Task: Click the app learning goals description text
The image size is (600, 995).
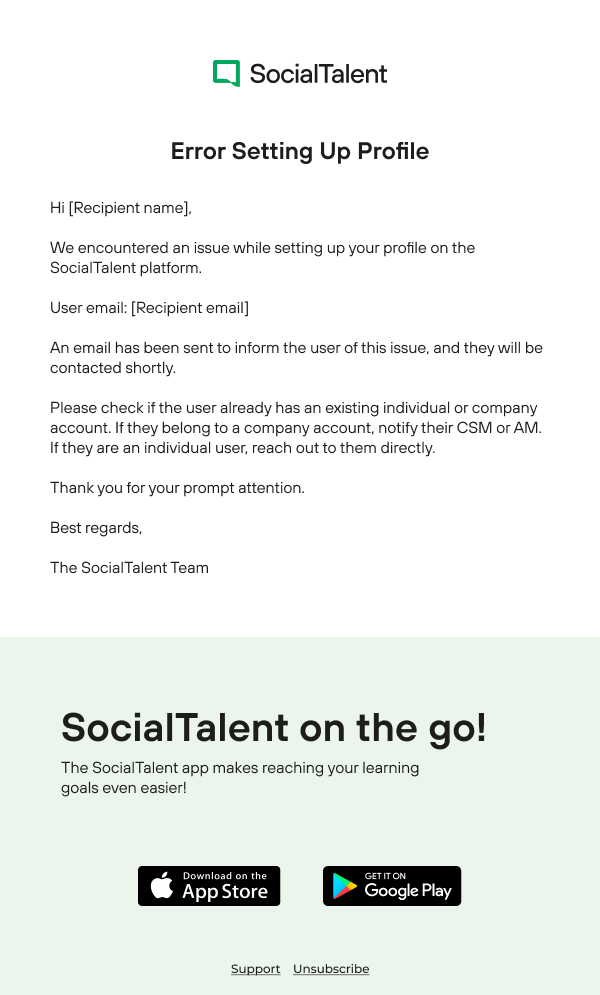Action: [x=240, y=778]
